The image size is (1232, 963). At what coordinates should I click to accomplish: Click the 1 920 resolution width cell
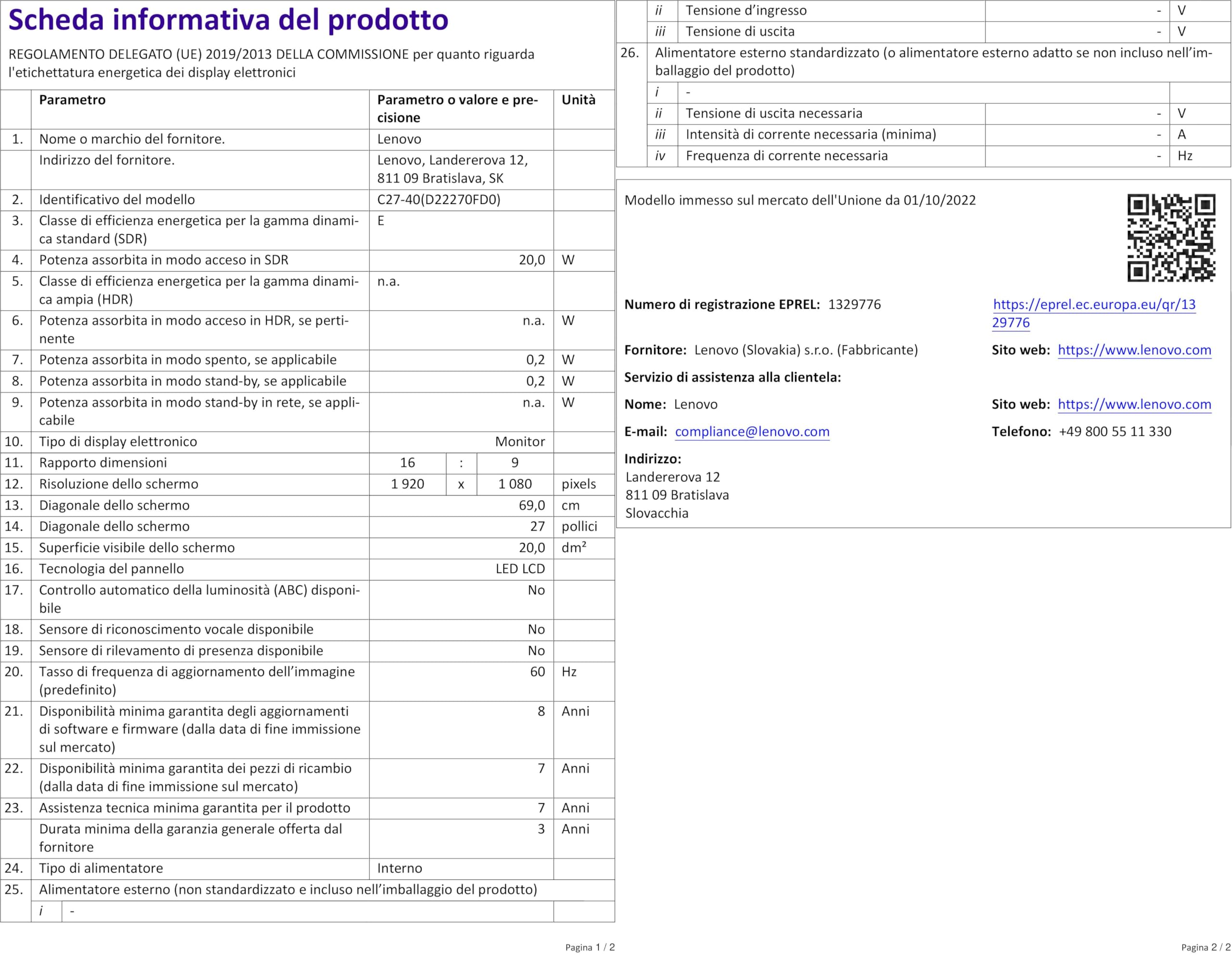pos(407,484)
